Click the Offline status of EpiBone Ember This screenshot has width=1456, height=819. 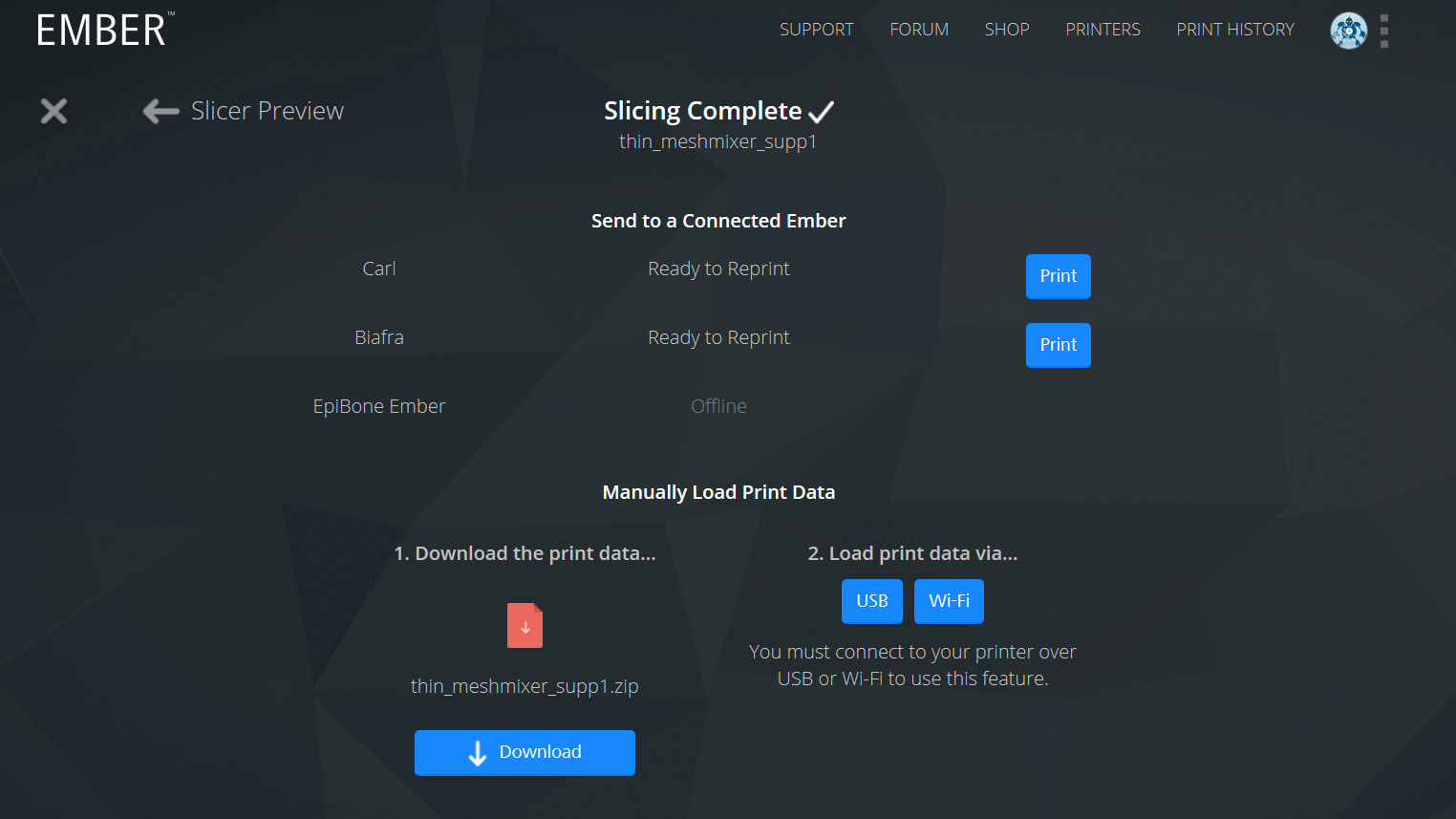718,406
